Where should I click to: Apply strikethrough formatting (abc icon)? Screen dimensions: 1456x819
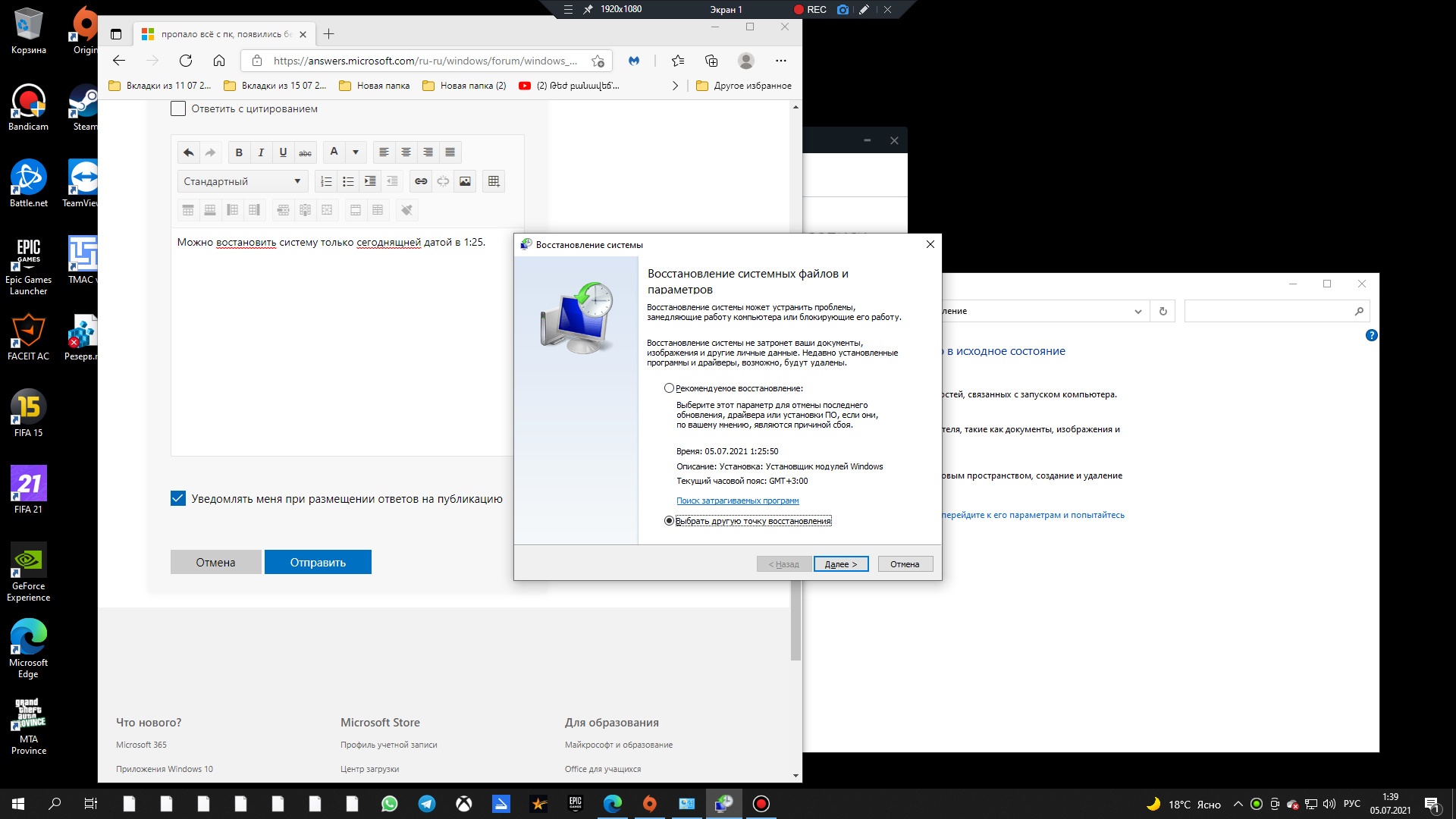[305, 152]
